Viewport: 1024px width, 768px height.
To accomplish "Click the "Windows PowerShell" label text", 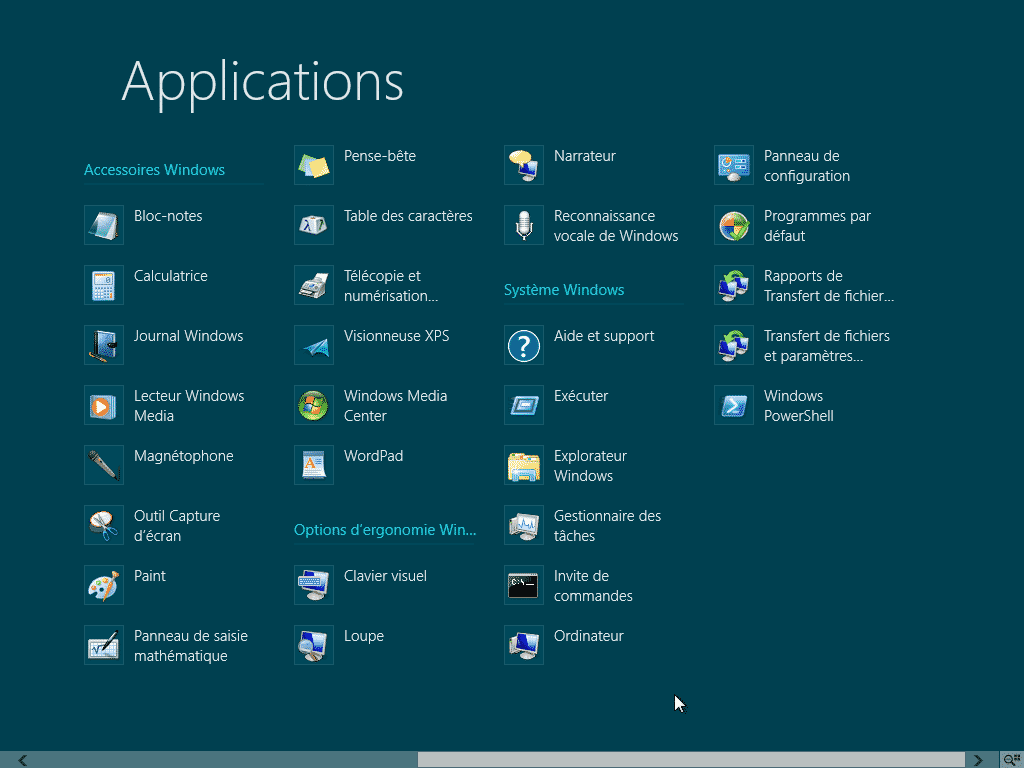I will (799, 406).
